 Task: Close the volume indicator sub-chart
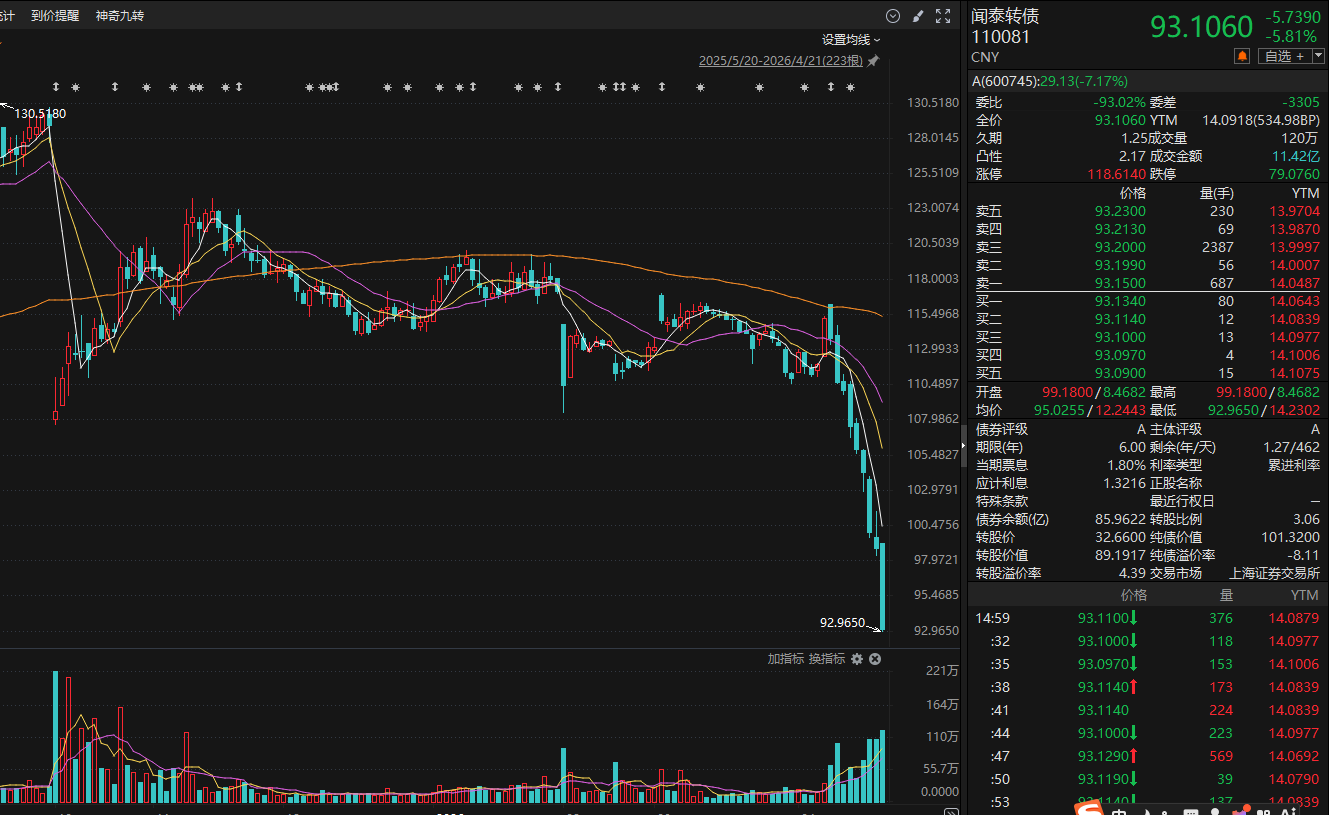point(875,659)
